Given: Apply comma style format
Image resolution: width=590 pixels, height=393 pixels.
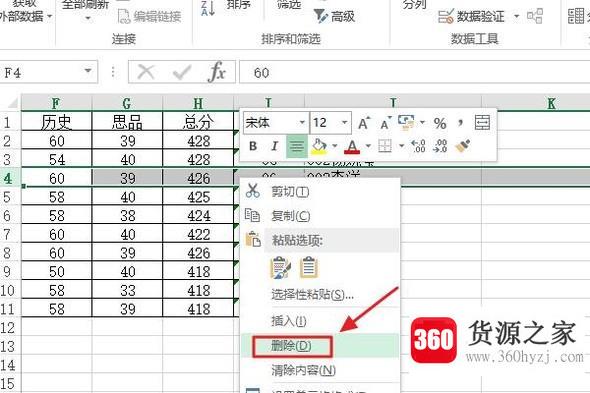Looking at the screenshot, I should point(461,123).
